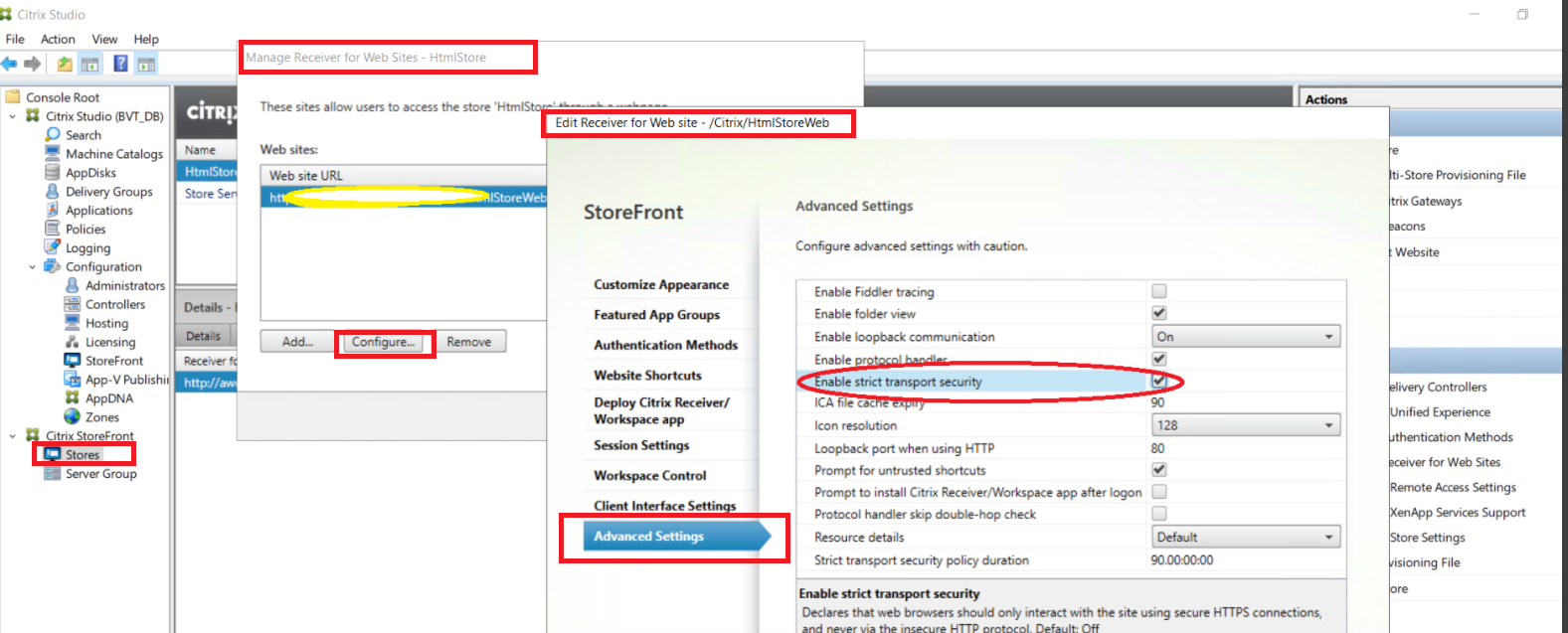Click the Machine Catalogs icon in tree
Image resolution: width=1568 pixels, height=633 pixels.
click(x=53, y=153)
